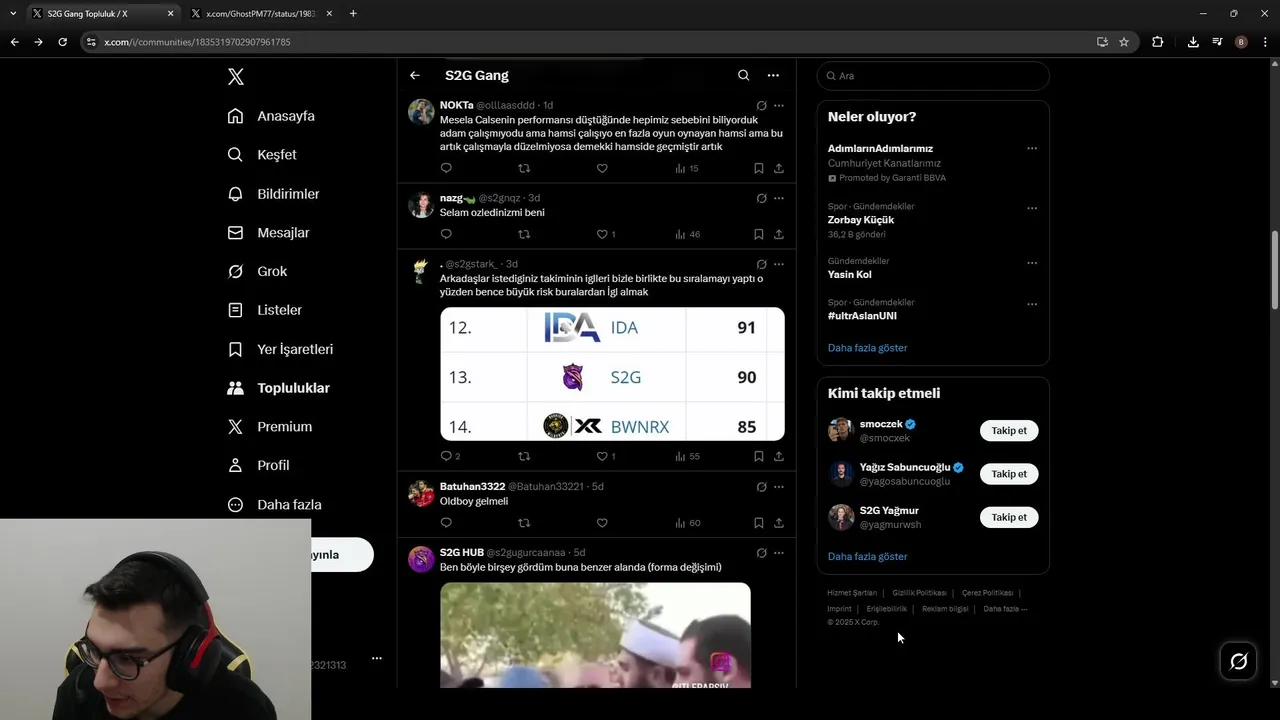Search within the S2G Gang community
The width and height of the screenshot is (1280, 720).
(743, 75)
